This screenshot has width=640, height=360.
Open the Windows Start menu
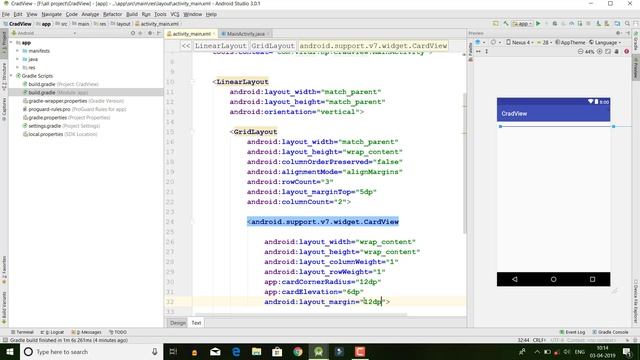[10, 351]
